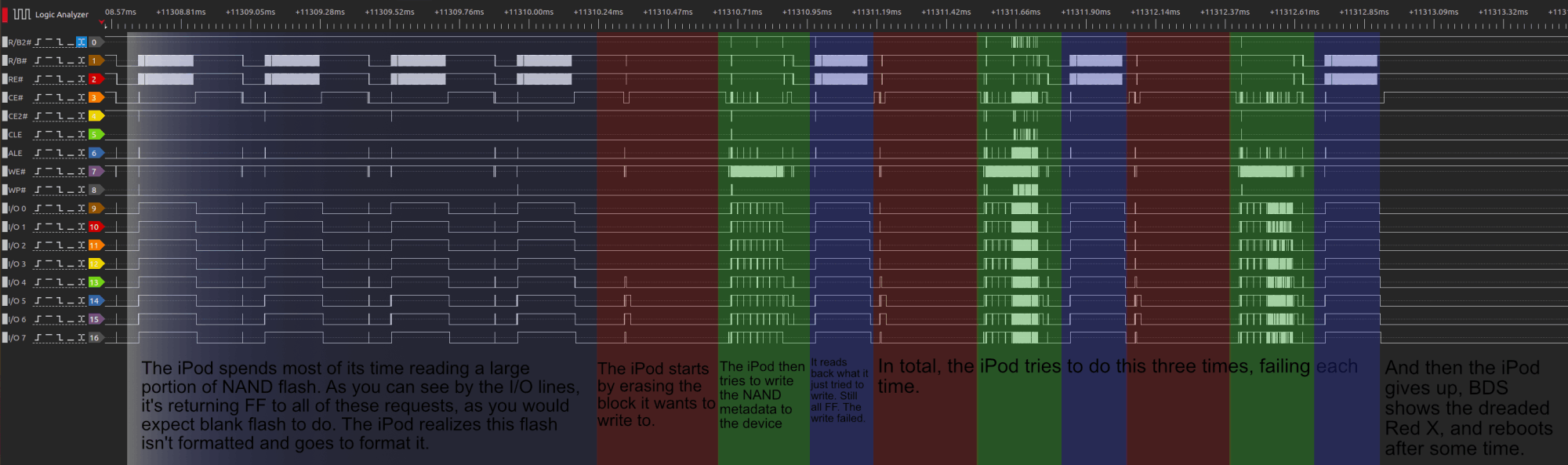This screenshot has height=465, width=1568.
Task: Click the +11308.81ms mark on the time ruler
Action: [x=181, y=12]
